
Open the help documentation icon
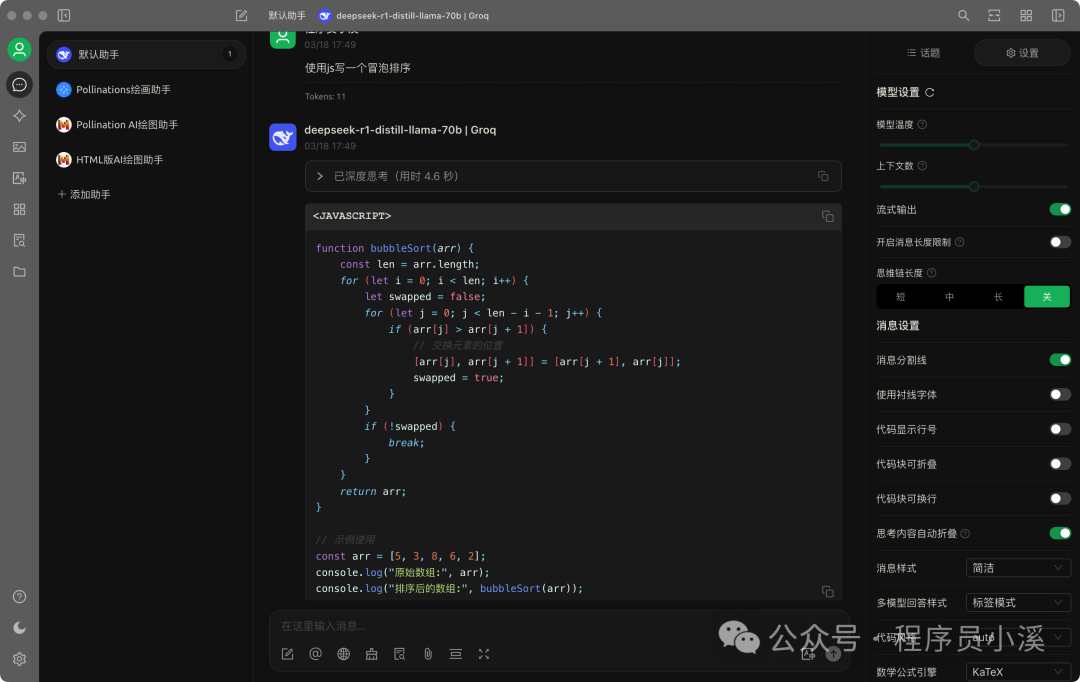click(x=19, y=597)
